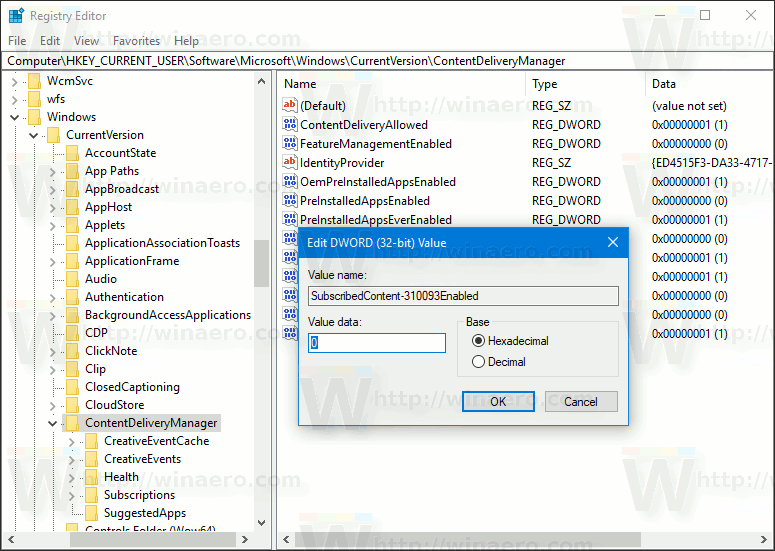This screenshot has width=775, height=551.
Task: Click the Applets folder icon
Action: tap(73, 225)
